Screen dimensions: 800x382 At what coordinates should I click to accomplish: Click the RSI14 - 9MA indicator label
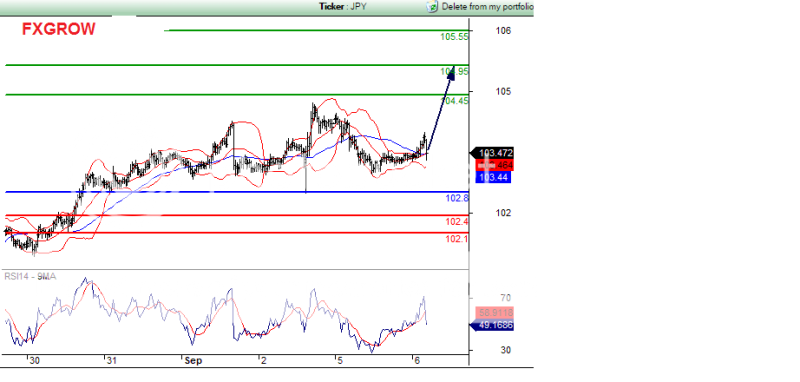pyautogui.click(x=31, y=276)
